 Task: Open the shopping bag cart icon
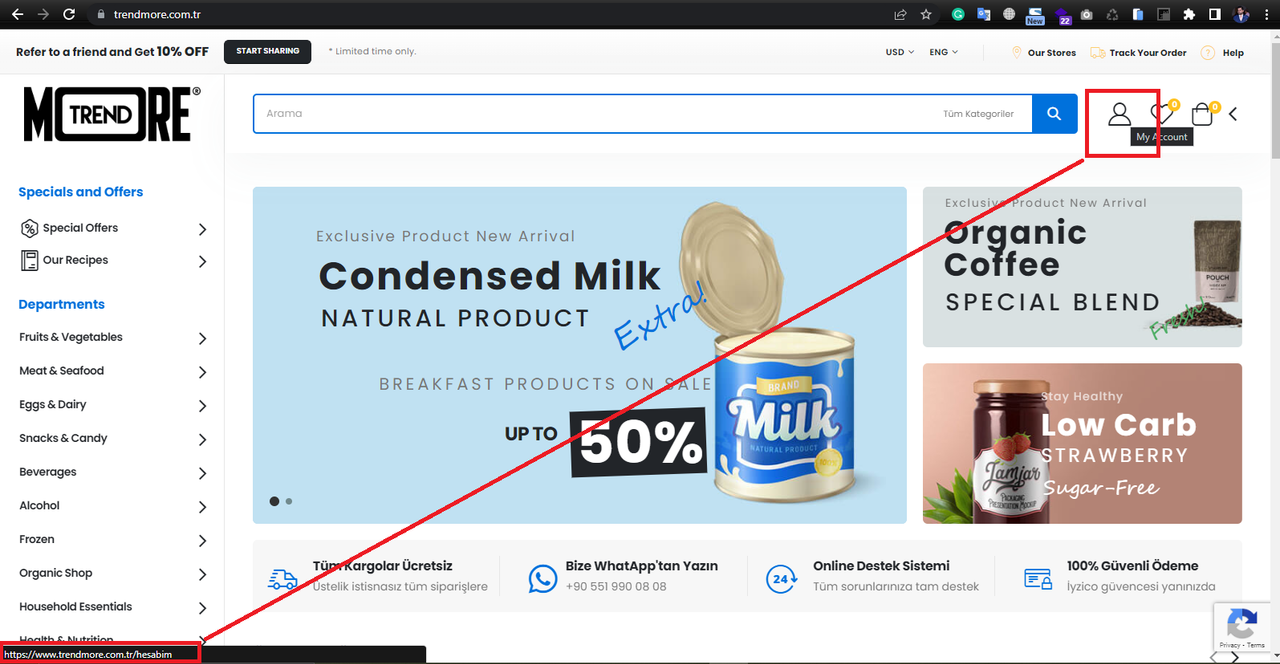coord(1202,114)
